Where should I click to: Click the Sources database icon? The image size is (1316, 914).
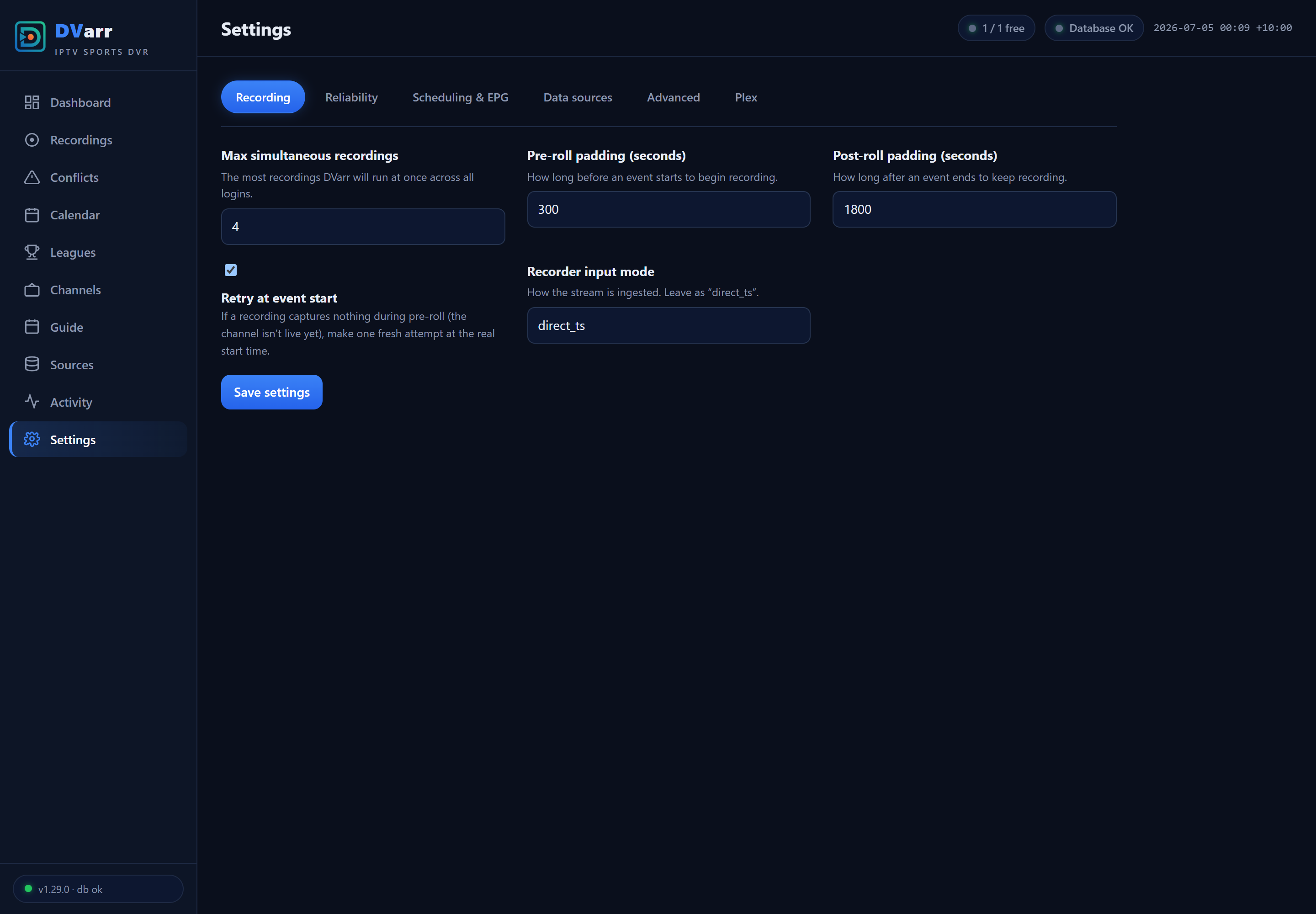tap(32, 365)
